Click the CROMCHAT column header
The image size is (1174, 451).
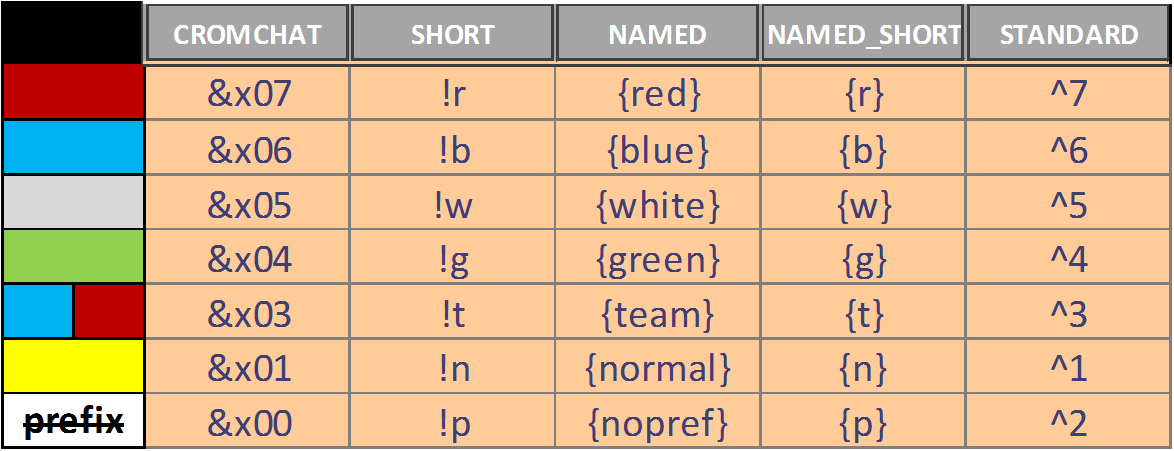[247, 33]
